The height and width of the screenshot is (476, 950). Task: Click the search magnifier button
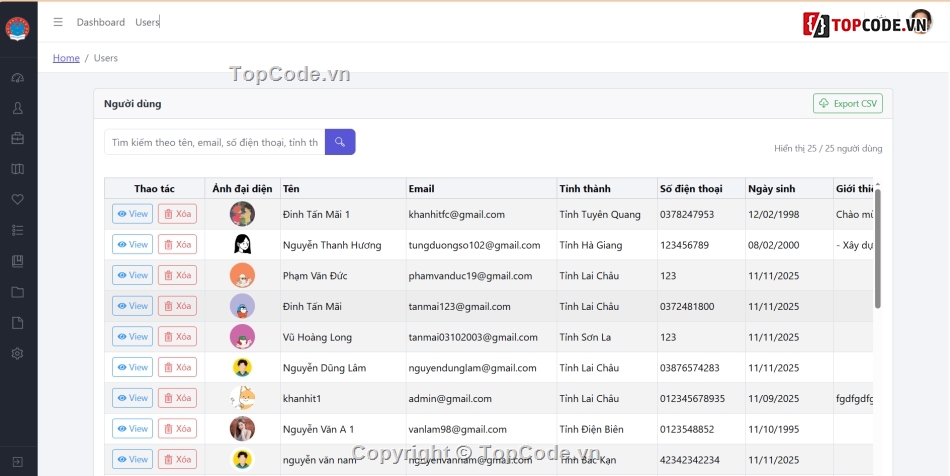(340, 142)
